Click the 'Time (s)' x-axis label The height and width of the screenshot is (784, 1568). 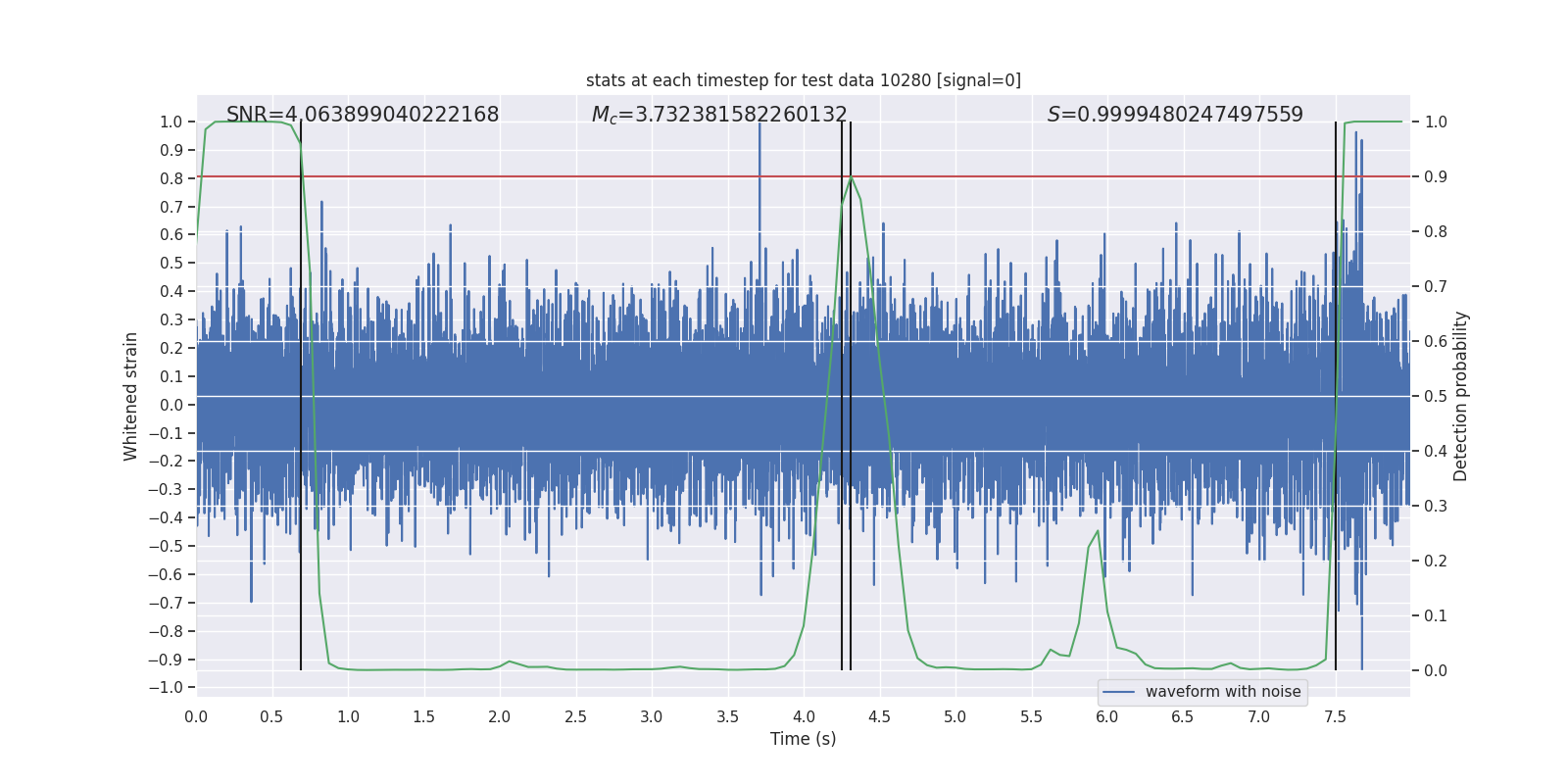click(x=803, y=739)
